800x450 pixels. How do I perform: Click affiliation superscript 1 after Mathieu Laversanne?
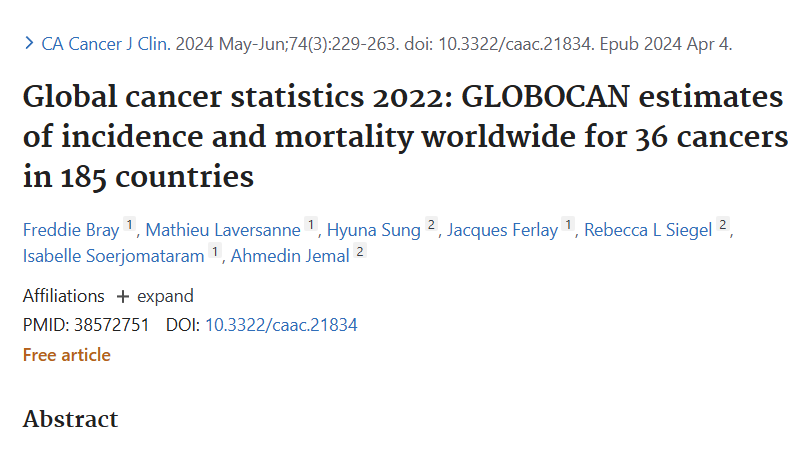coord(311,225)
